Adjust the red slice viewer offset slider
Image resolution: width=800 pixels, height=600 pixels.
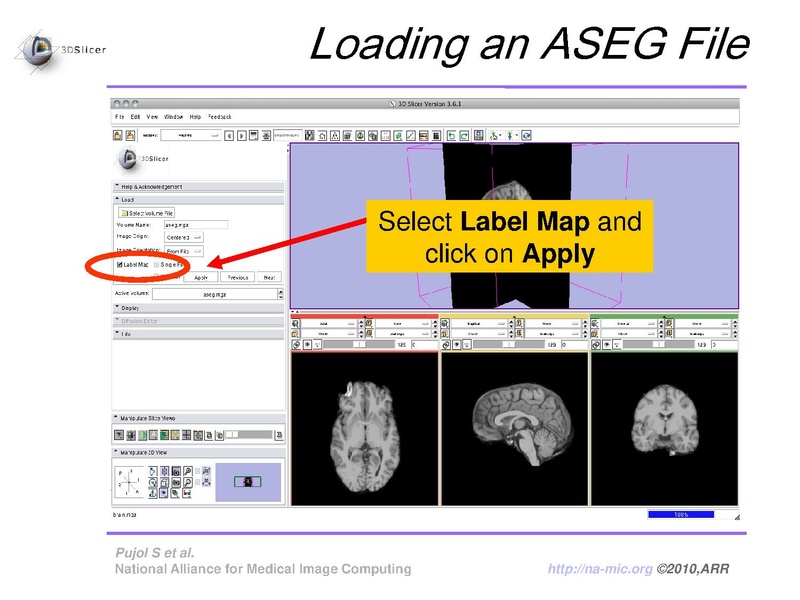(360, 345)
